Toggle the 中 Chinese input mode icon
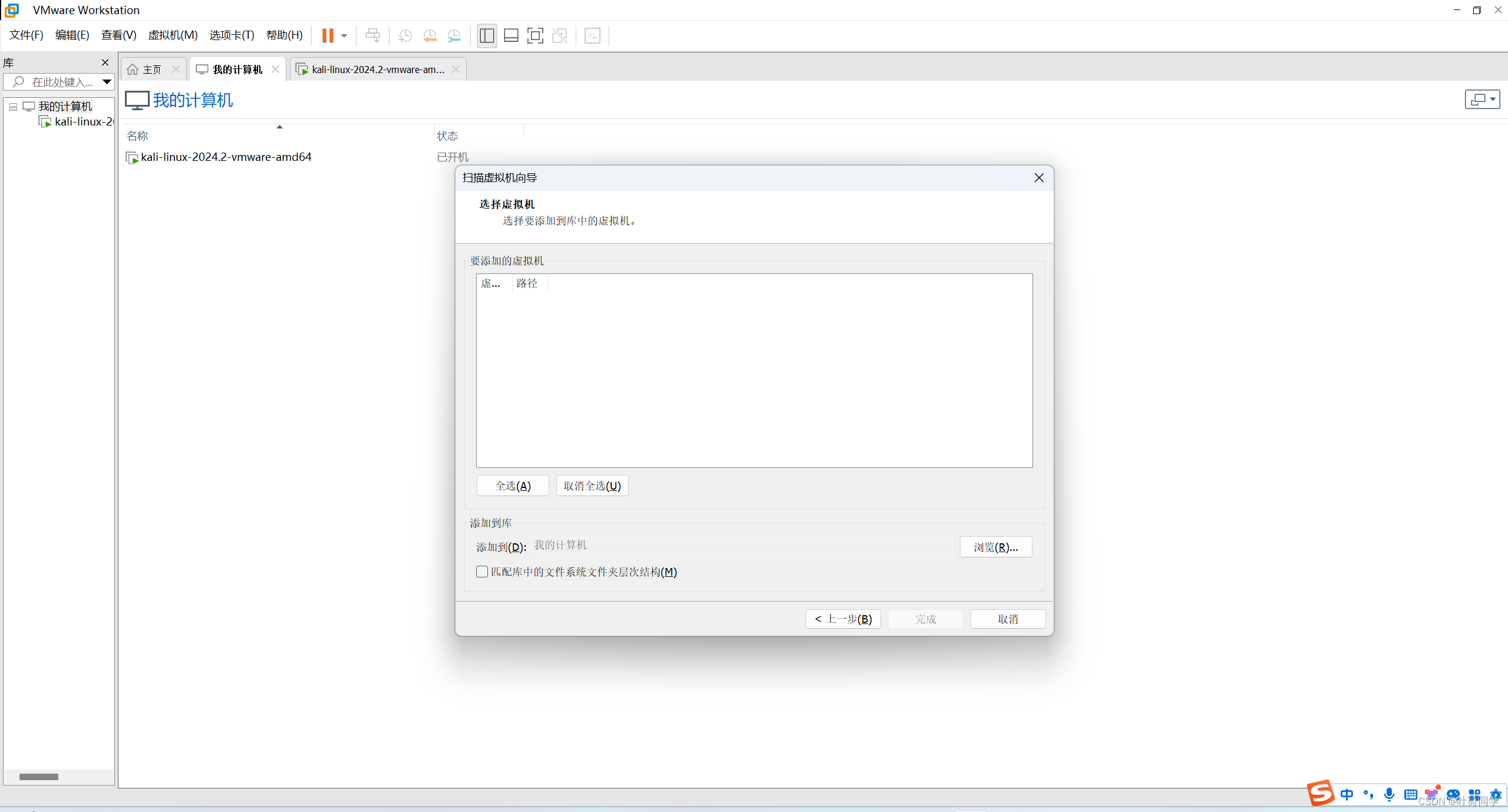 pos(1347,794)
